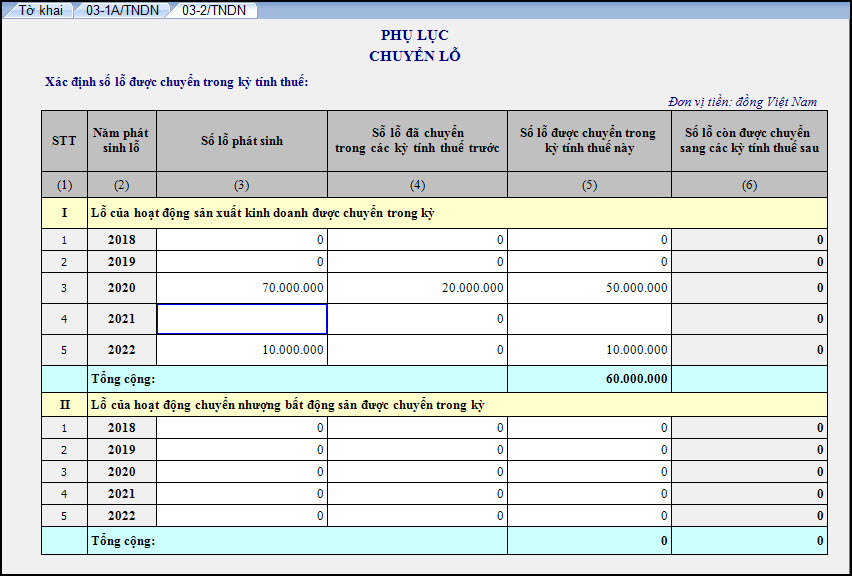
Task: Select the 03-2/TNDN tab
Action: 214,10
